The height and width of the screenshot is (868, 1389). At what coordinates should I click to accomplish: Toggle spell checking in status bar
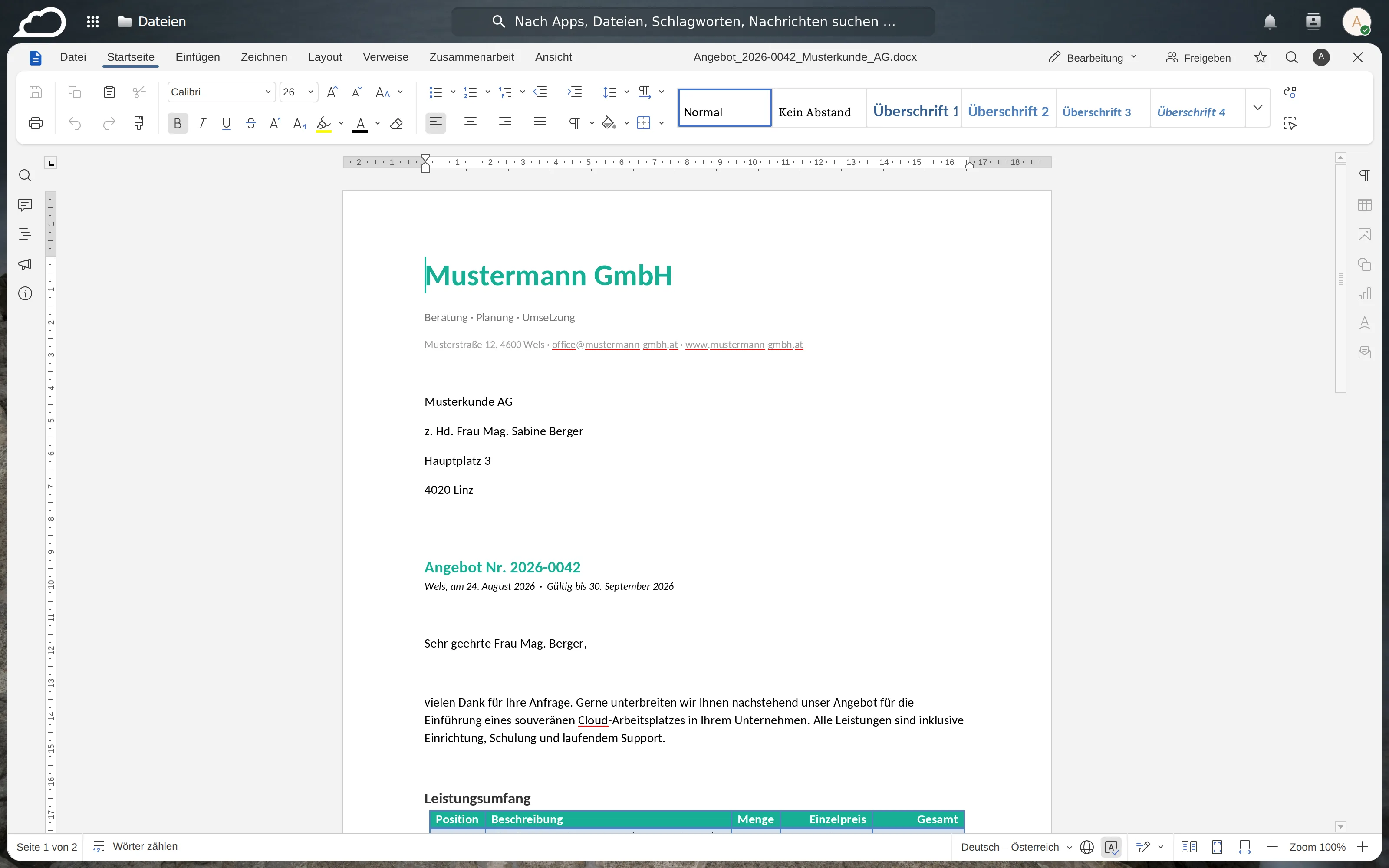1111,847
